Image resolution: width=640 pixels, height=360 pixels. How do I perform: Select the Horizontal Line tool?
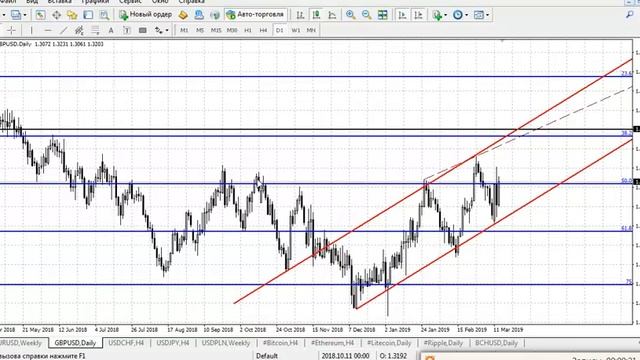click(x=48, y=30)
